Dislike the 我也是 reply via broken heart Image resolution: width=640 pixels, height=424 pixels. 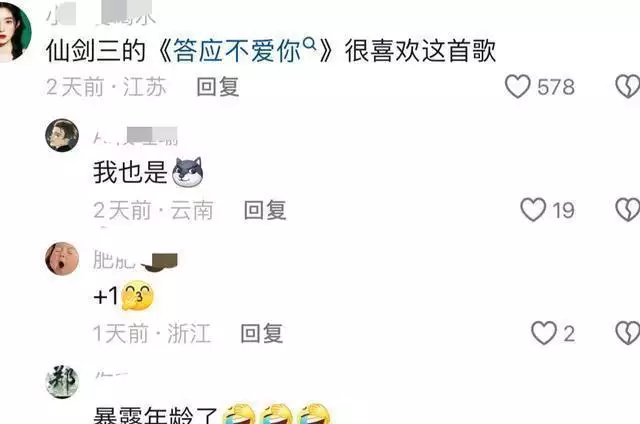tap(628, 210)
